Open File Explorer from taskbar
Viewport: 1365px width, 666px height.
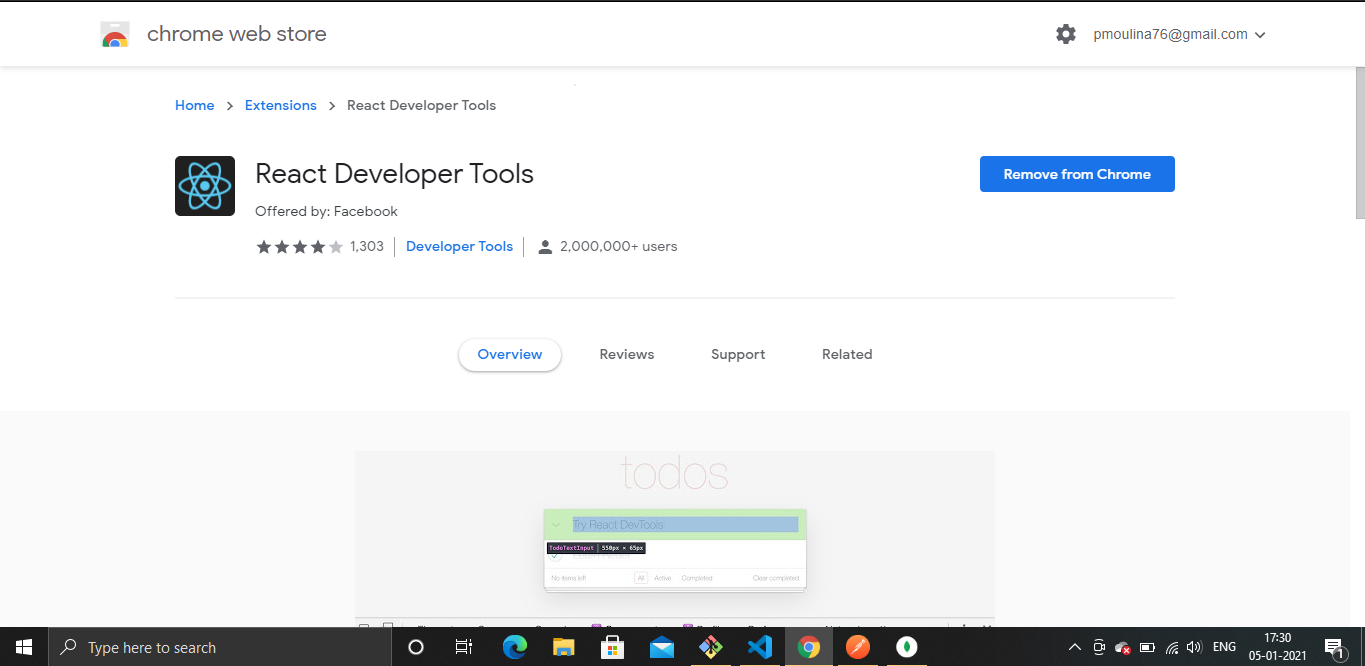click(563, 647)
